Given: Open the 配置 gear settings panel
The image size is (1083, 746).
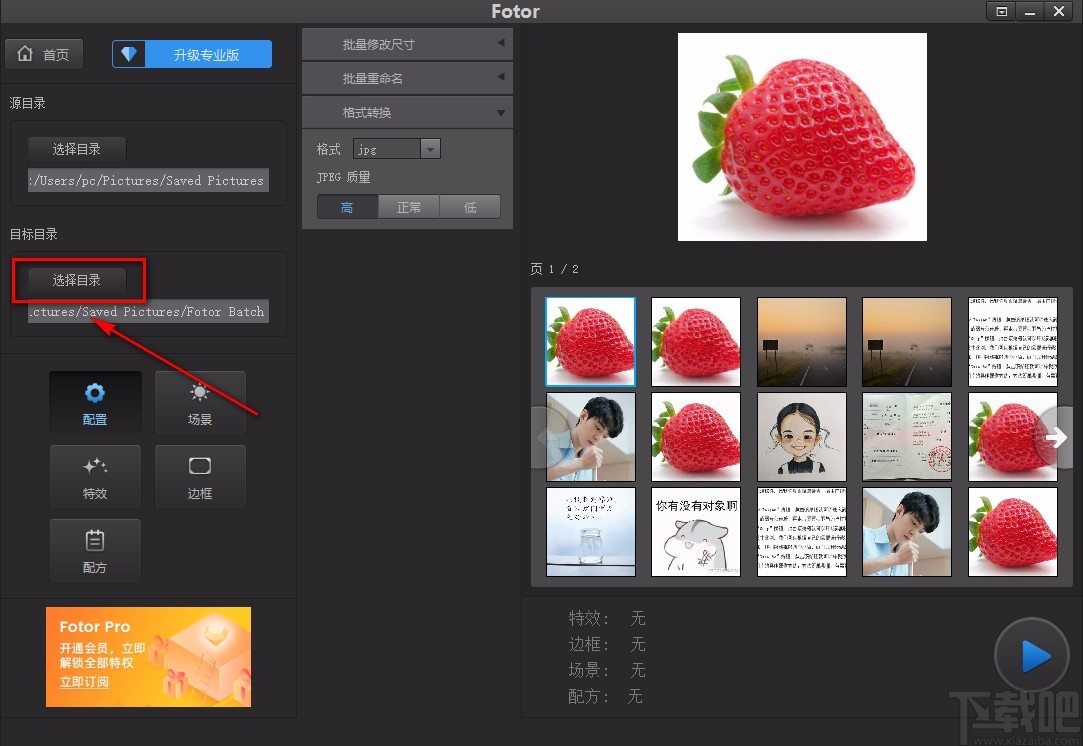Looking at the screenshot, I should 95,403.
